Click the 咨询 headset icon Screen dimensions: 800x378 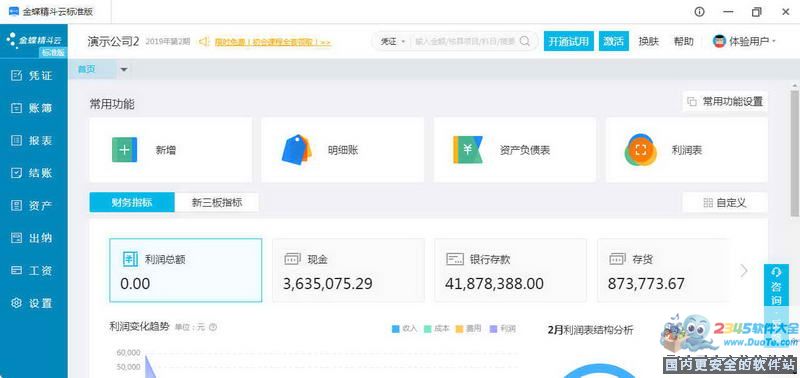coord(777,272)
